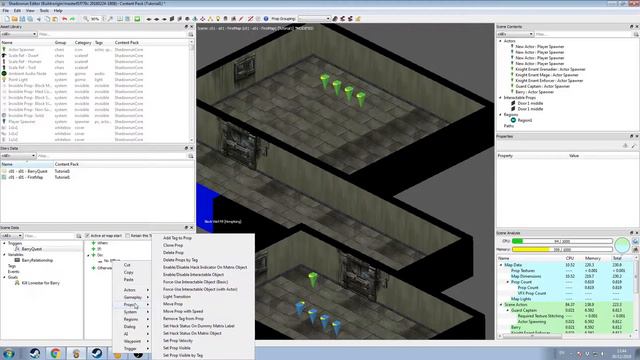Screen dimensions: 640x360
Task: Open the File menu
Action: click(6, 11)
